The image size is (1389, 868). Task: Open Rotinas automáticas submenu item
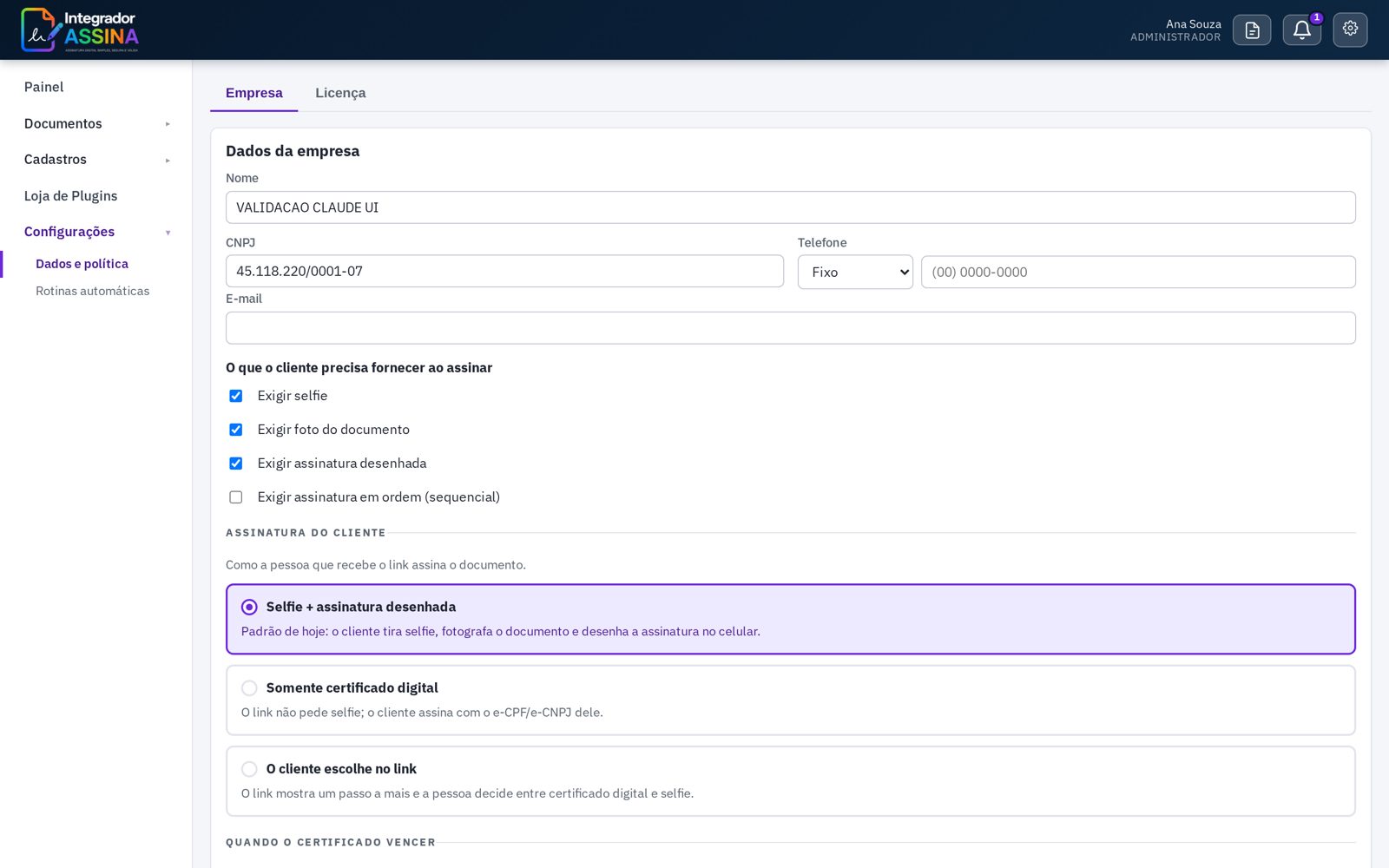coord(92,291)
